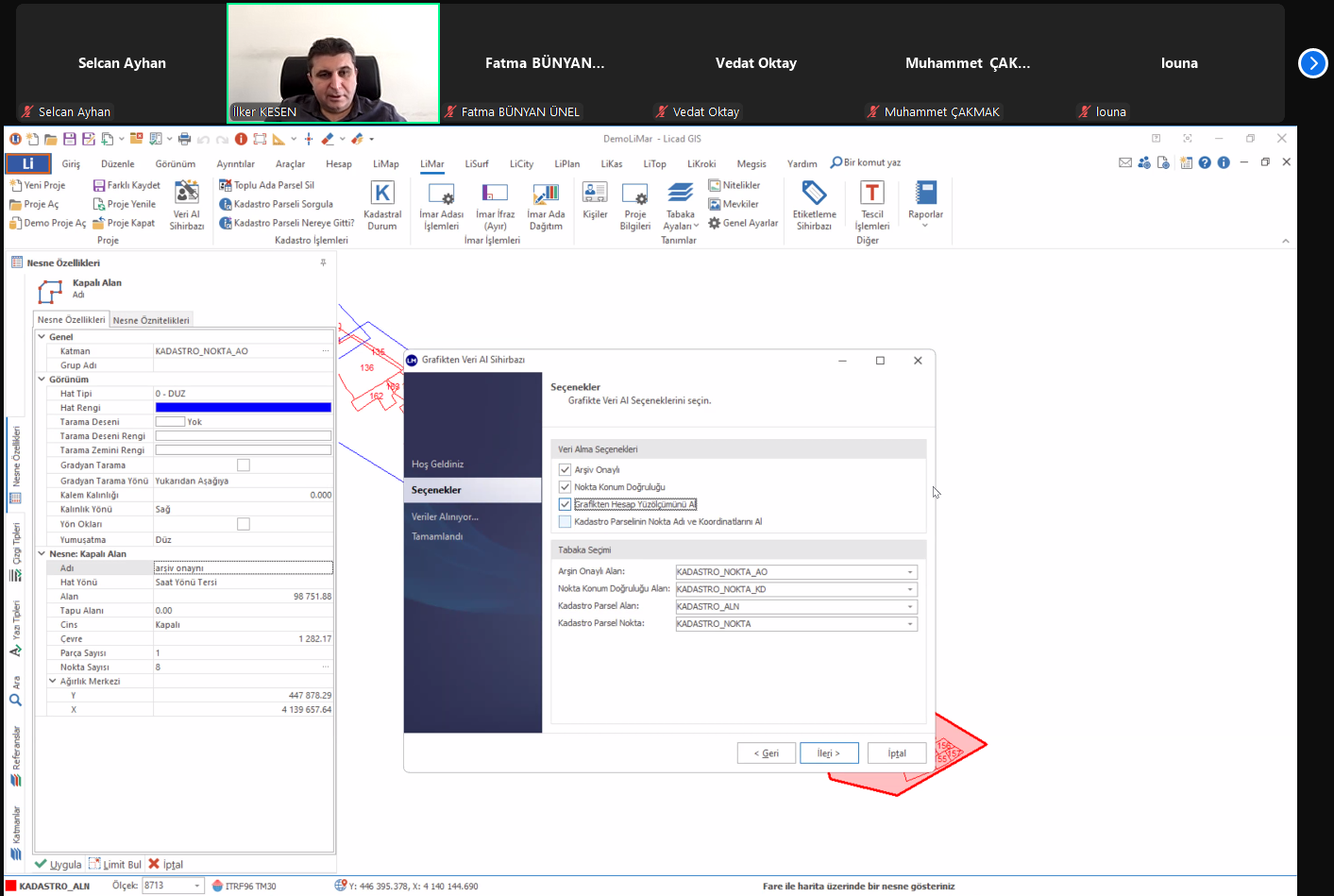Click the red info icon in quick access toolbar
The image size is (1334, 896).
point(241,139)
